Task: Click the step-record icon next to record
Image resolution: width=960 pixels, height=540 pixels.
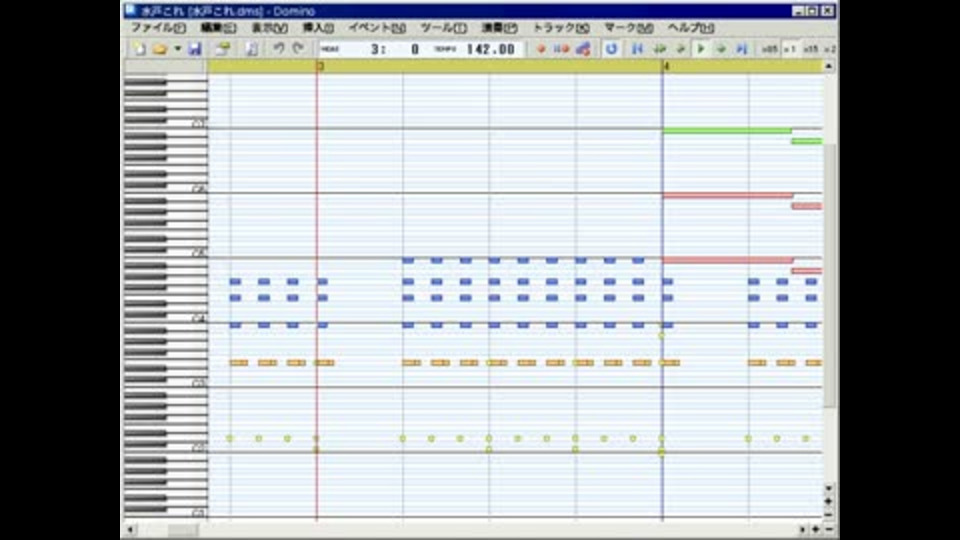Action: (x=561, y=49)
